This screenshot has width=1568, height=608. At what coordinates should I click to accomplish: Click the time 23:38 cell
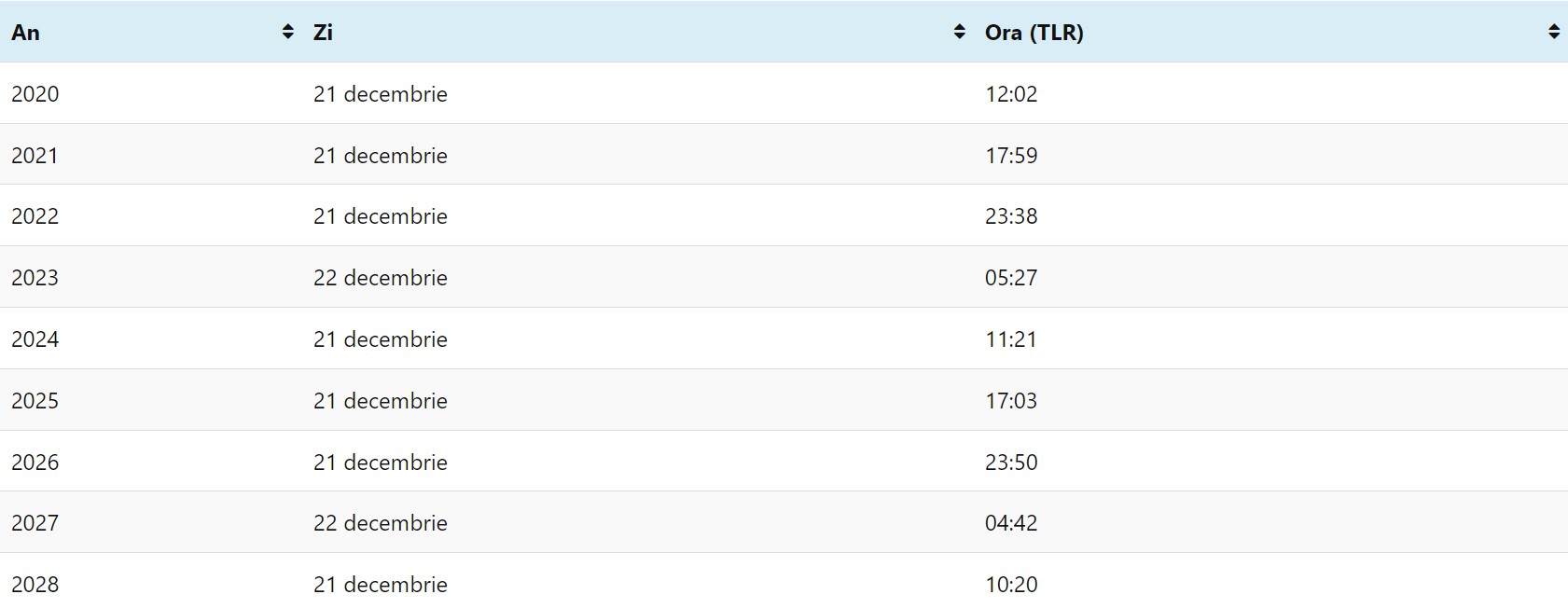(1011, 216)
